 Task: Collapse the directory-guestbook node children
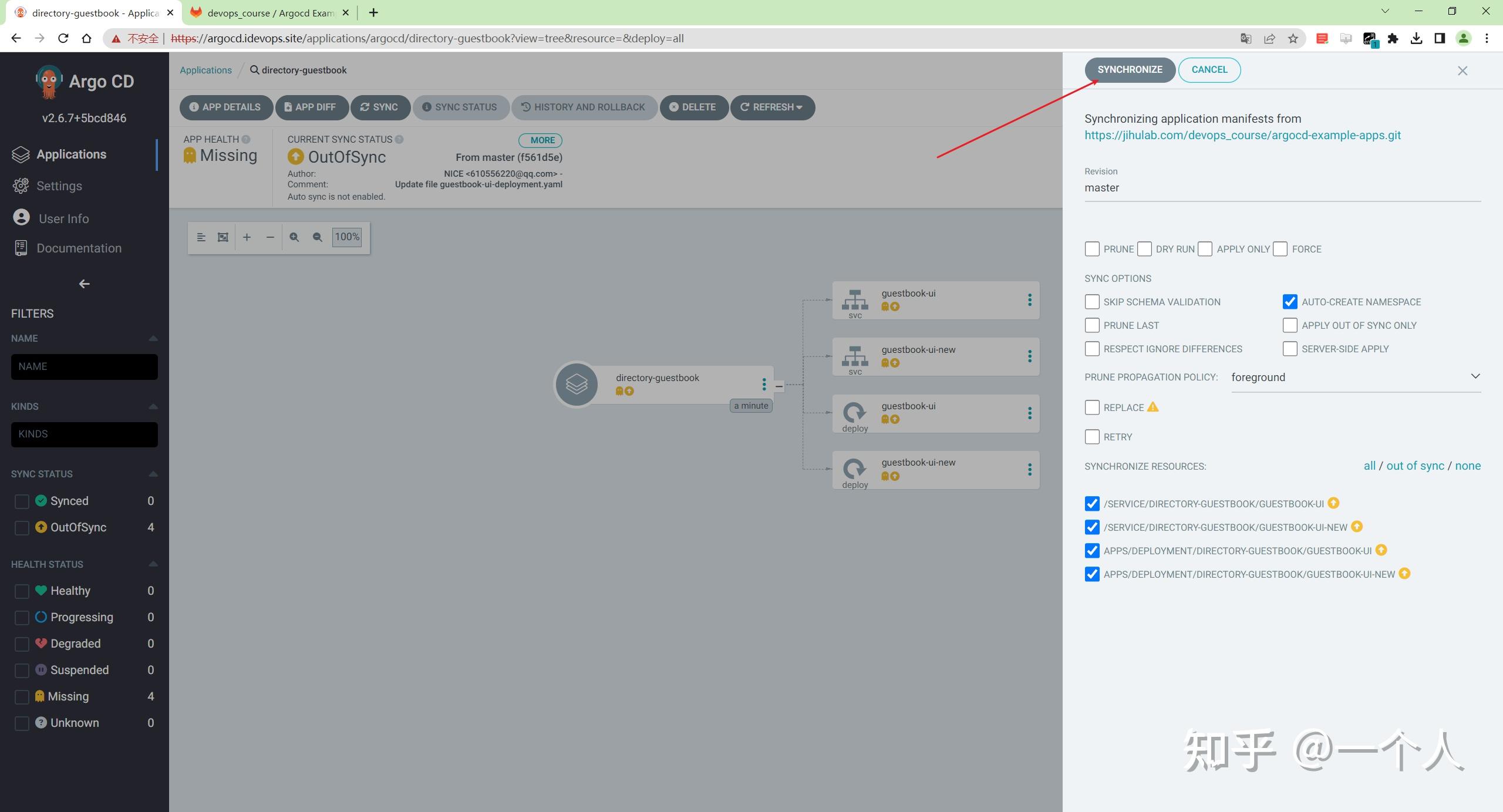[x=779, y=386]
